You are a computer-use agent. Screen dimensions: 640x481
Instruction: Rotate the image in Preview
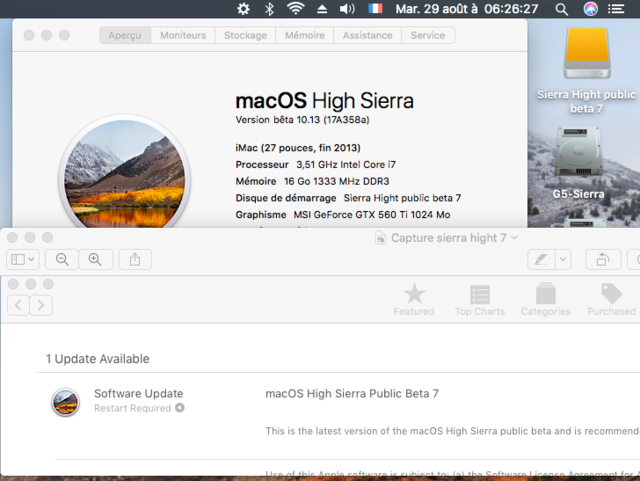click(603, 259)
